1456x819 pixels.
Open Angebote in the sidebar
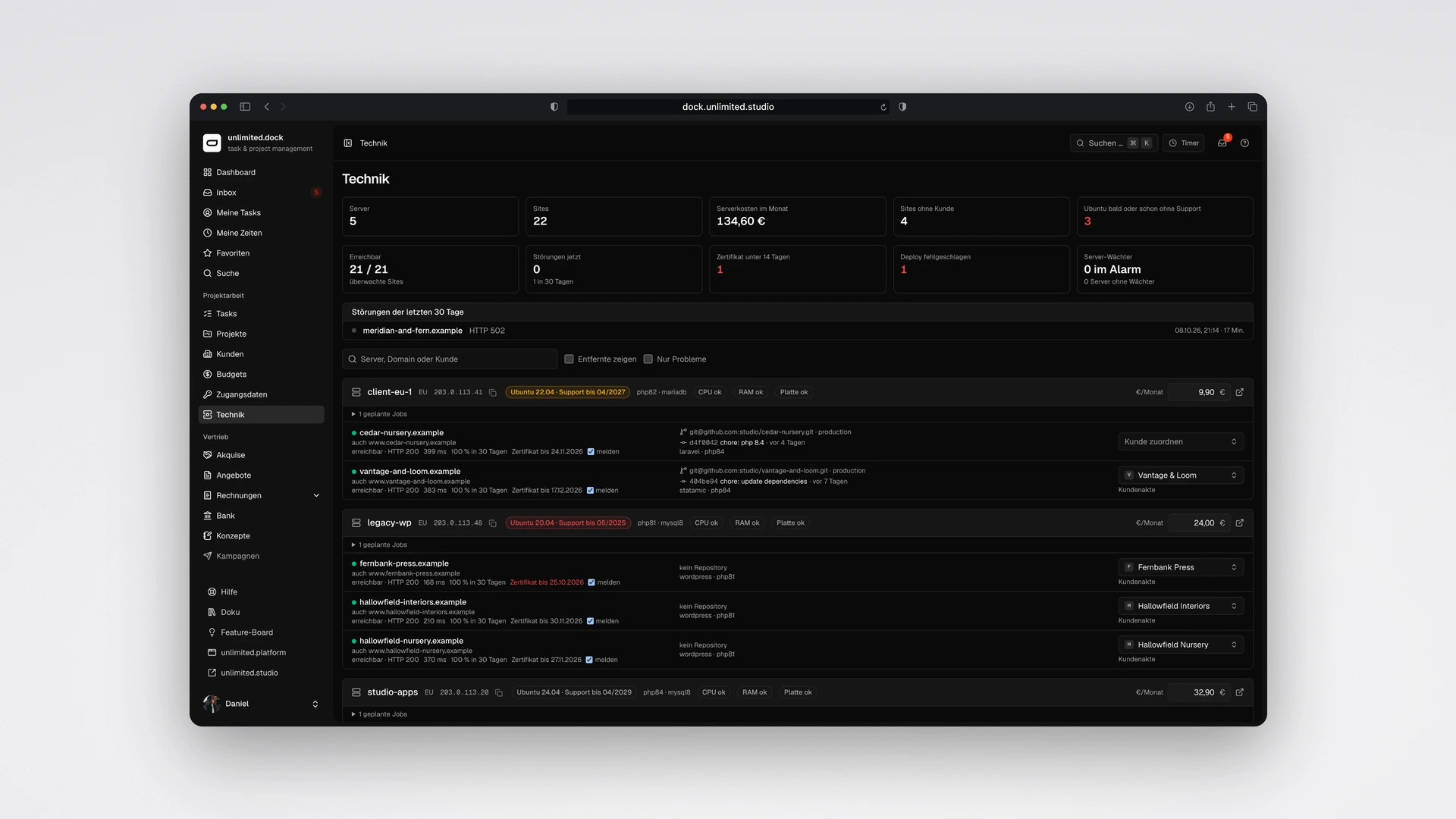(x=261, y=475)
